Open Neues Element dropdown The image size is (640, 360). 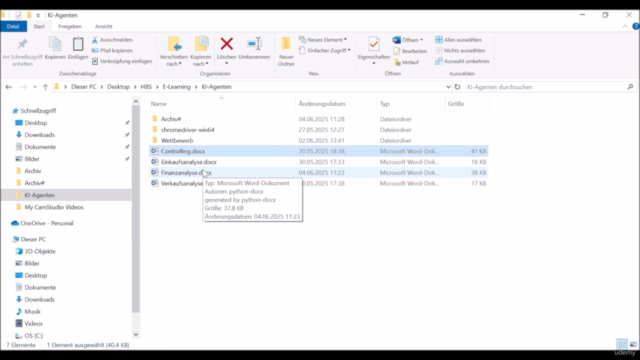click(x=323, y=40)
